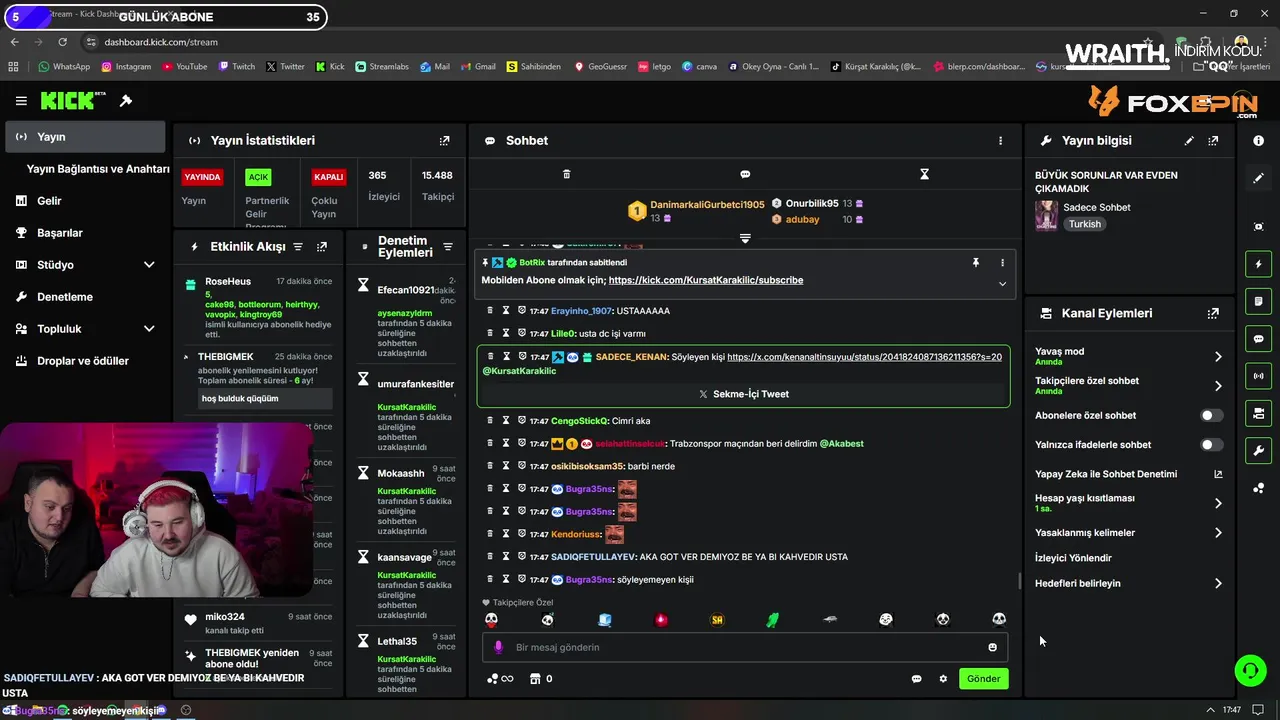Open Hesap yaşı kısıtlaması options

(x=1217, y=503)
